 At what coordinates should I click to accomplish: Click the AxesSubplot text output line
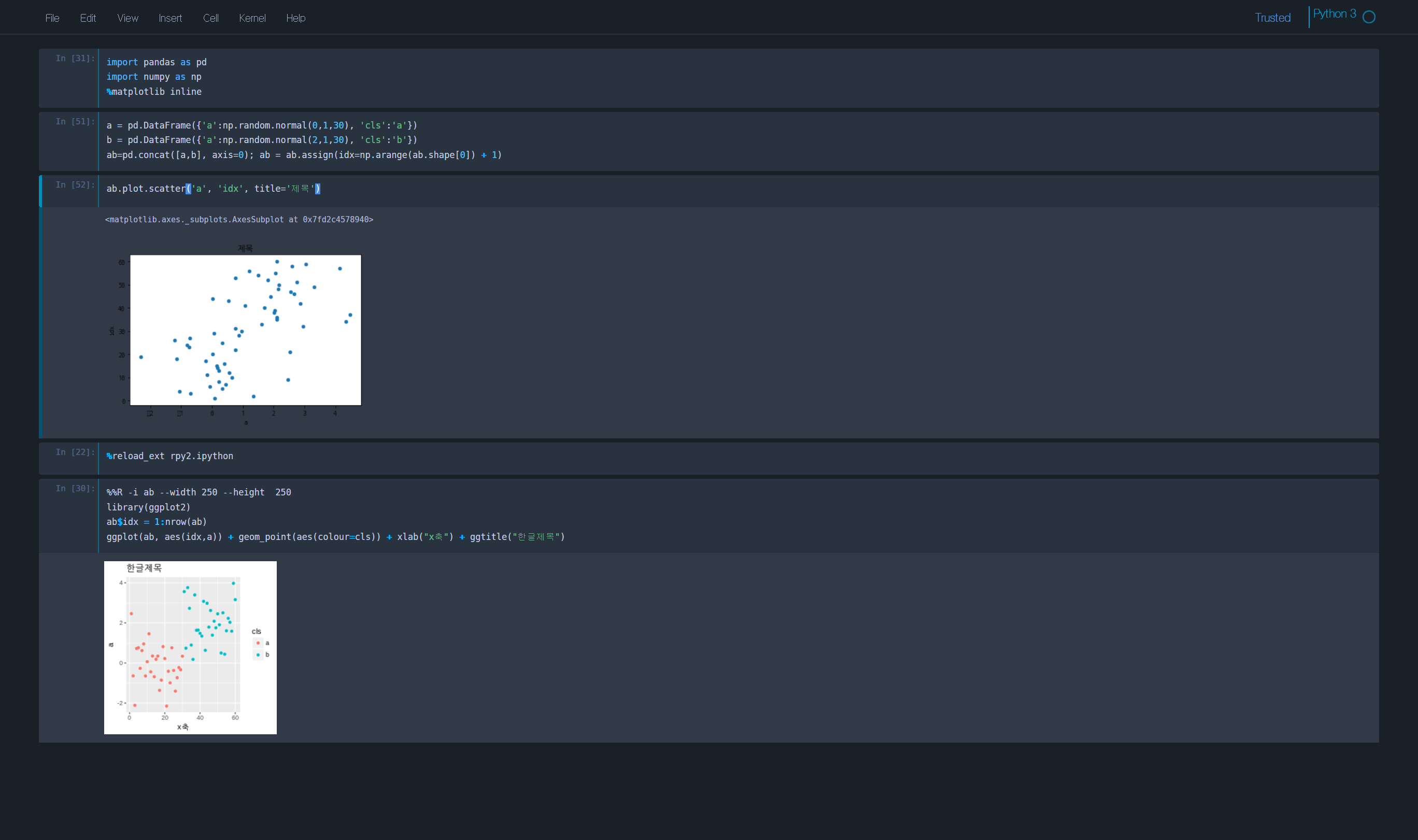coord(239,220)
